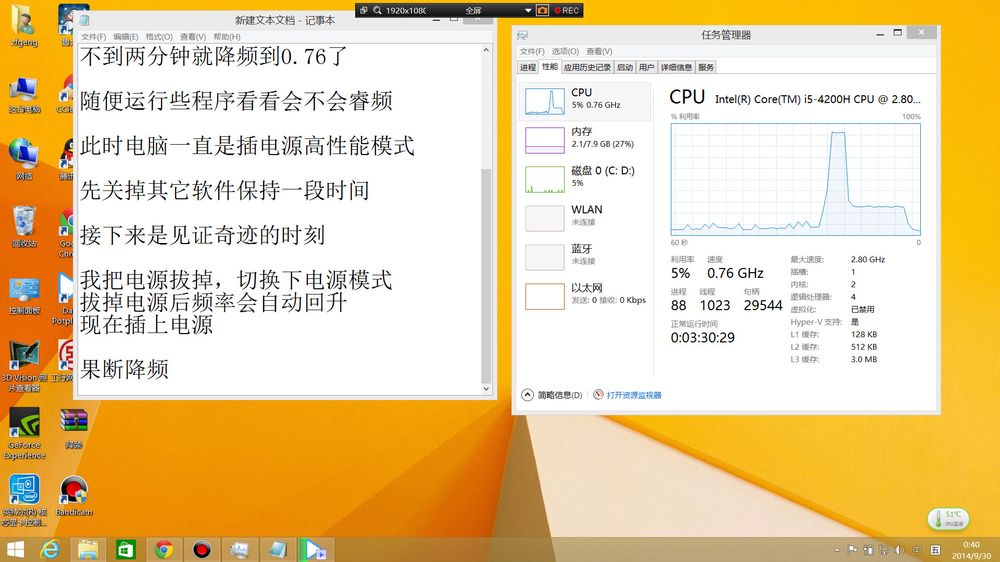
Task: Open Notepad 帮助(H) menu
Action: (x=226, y=36)
